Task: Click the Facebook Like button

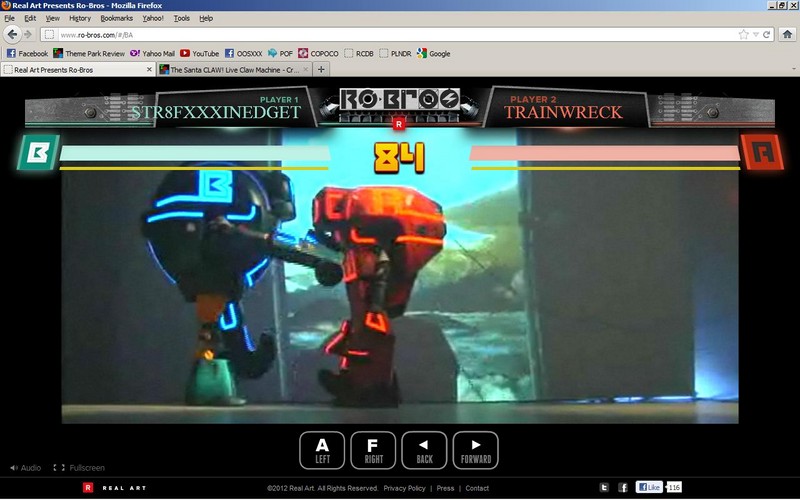Action: (649, 487)
